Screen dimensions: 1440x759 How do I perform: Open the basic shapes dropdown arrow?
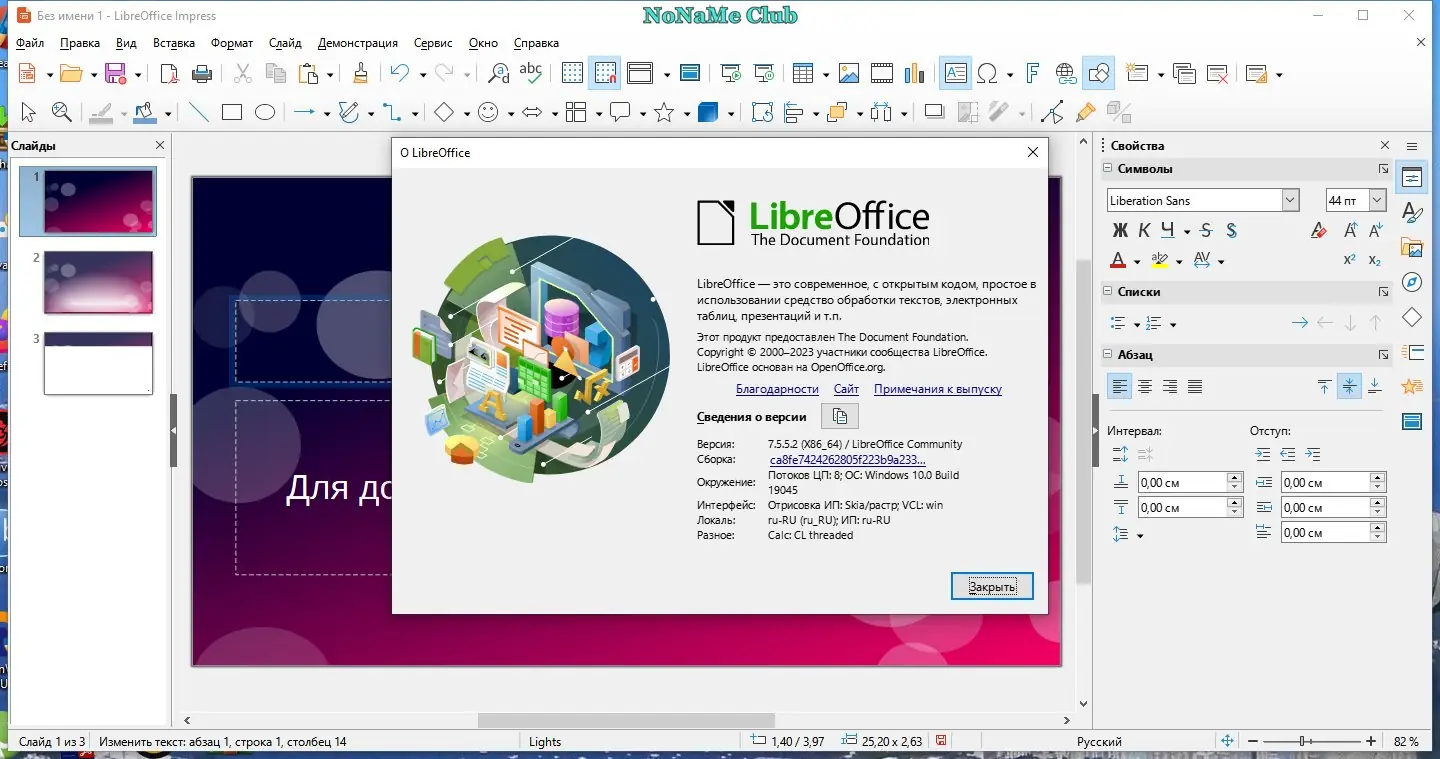coord(465,114)
